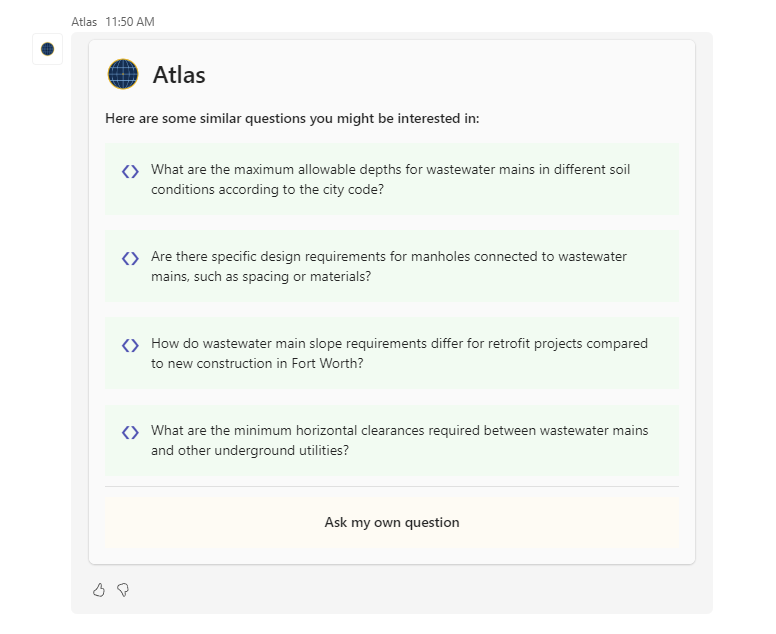Click 'and other underground utilities?' text line
Viewport: 776px width, 634px height.
click(x=250, y=450)
